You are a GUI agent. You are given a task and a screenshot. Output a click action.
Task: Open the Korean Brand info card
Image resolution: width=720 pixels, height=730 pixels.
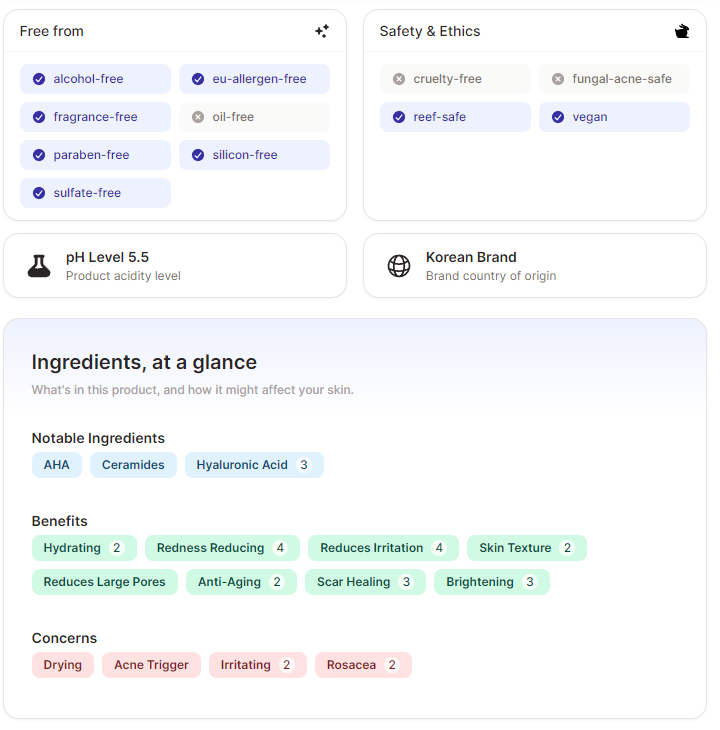pos(535,266)
